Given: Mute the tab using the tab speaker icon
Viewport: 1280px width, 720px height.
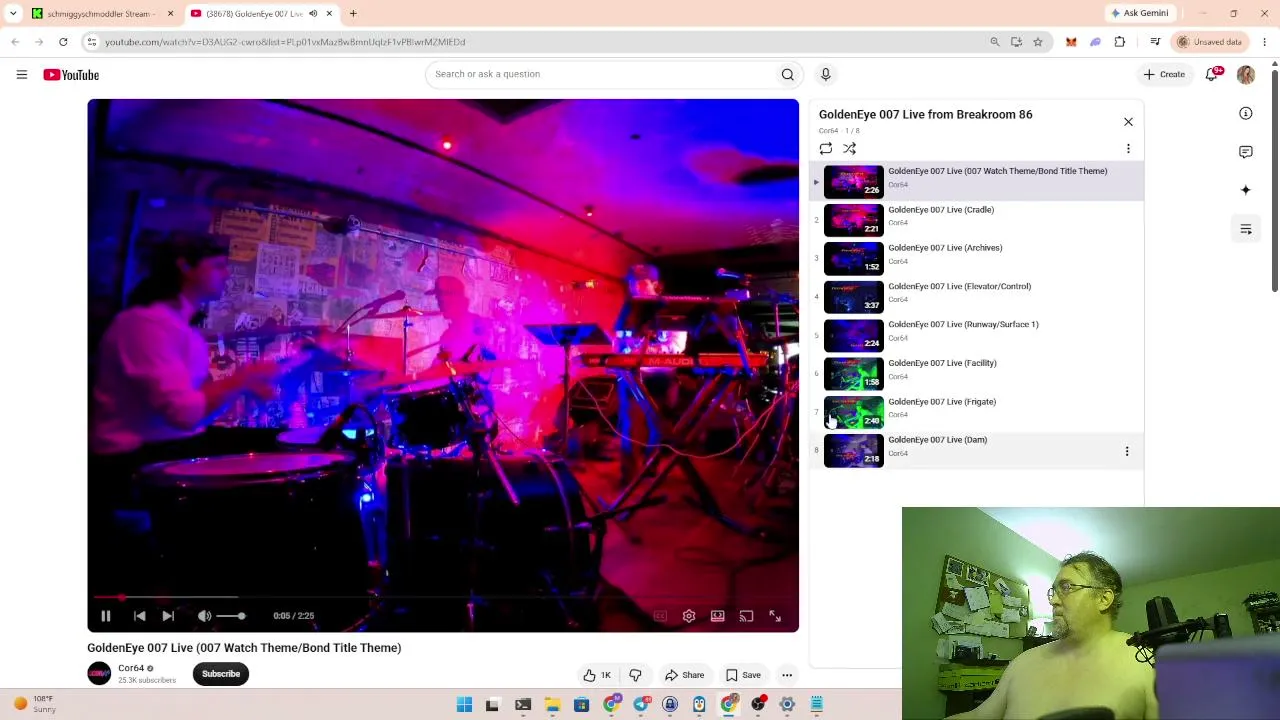Looking at the screenshot, I should coord(313,14).
